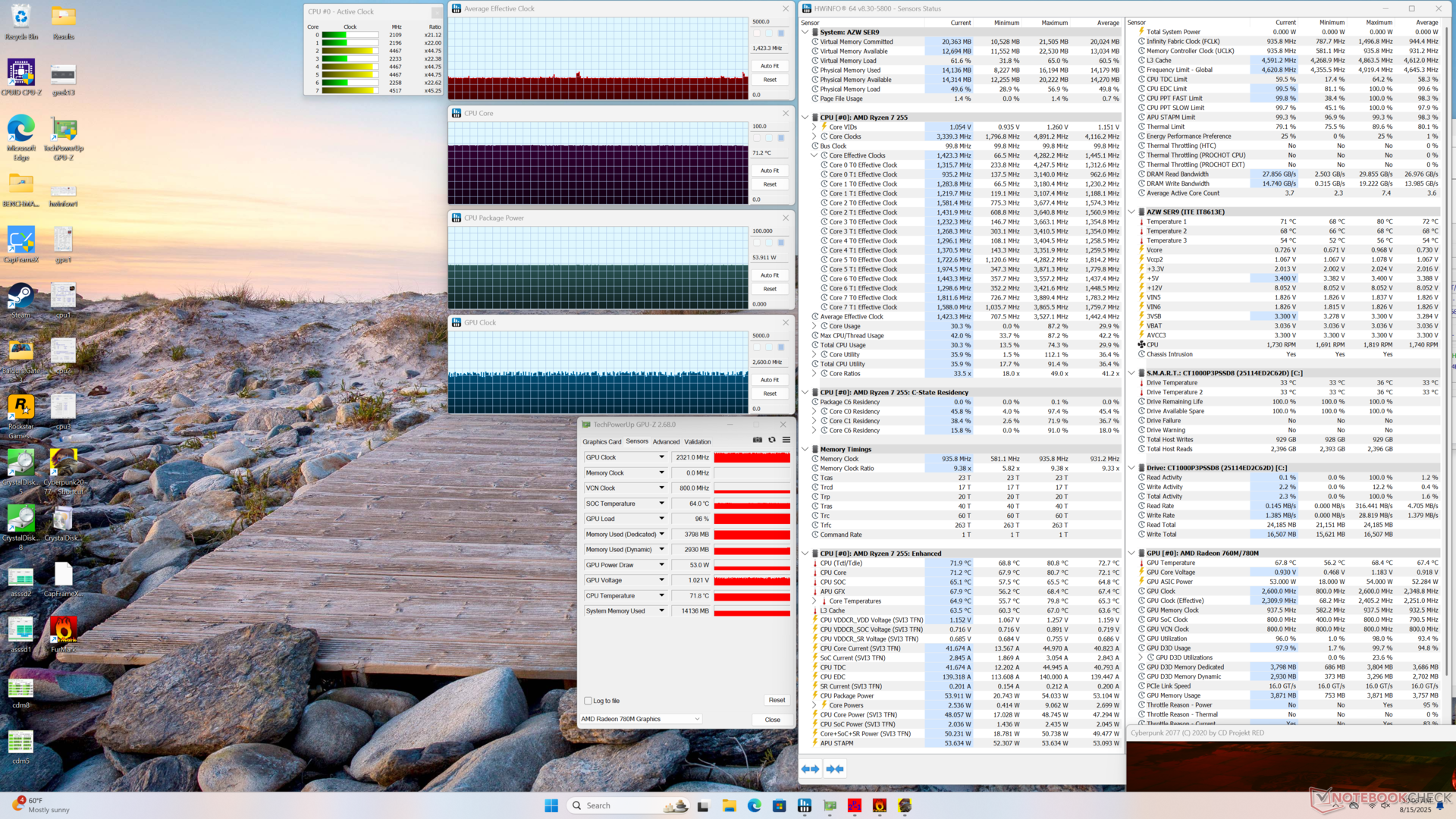Click the red GPU Load graph bar in GPU-Z
This screenshot has height=819, width=1456.
pos(752,519)
